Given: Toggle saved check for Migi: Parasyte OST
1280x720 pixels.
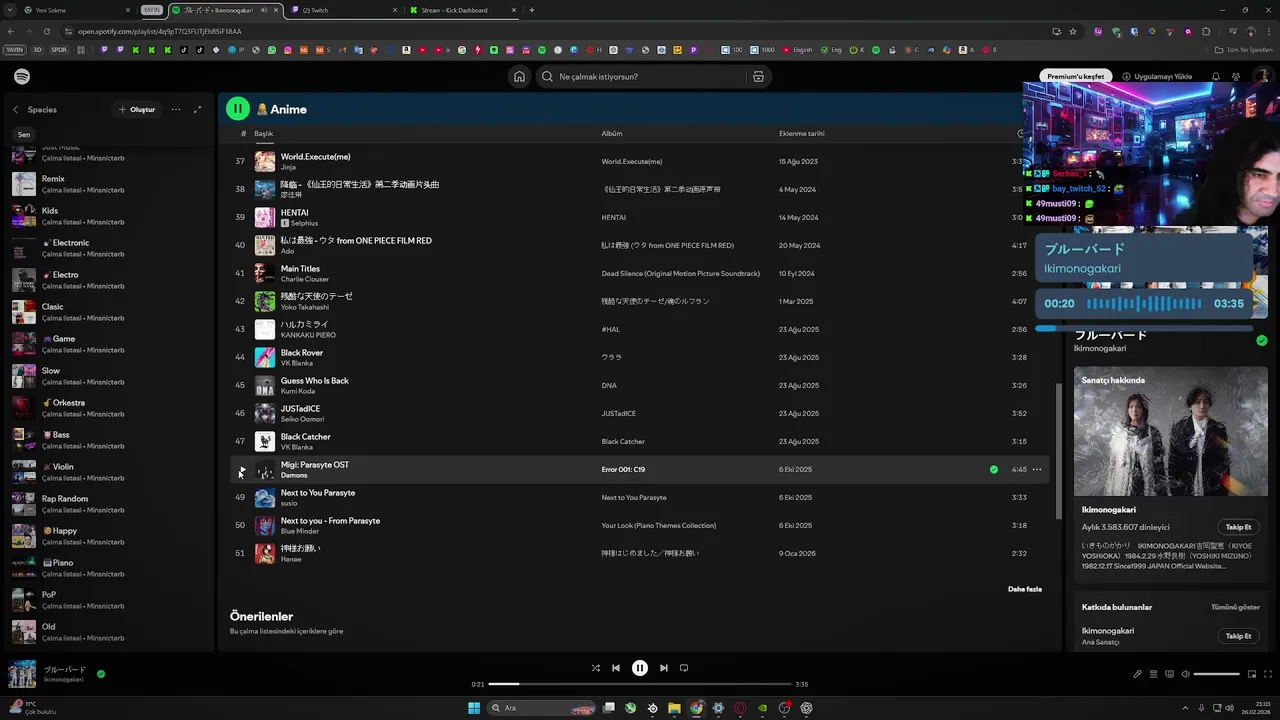Looking at the screenshot, I should click(x=993, y=469).
